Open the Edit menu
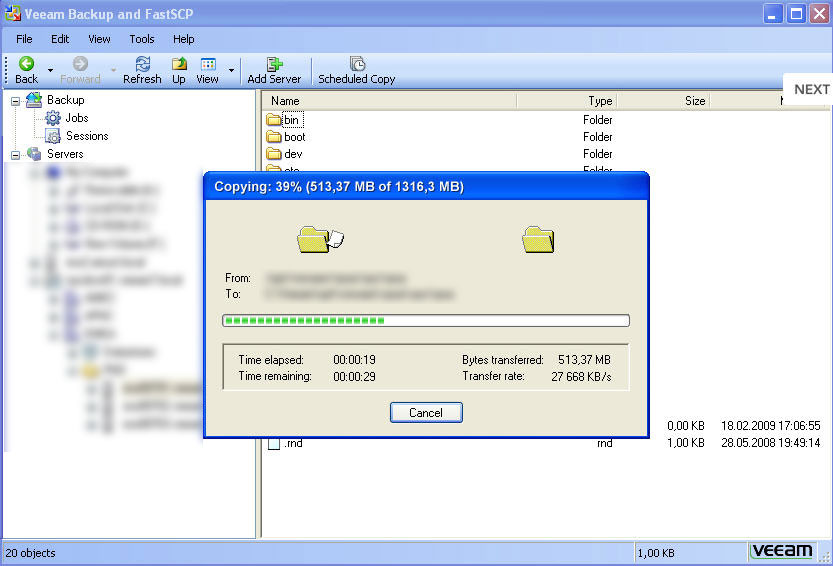Viewport: 833px width, 566px height. pos(60,39)
